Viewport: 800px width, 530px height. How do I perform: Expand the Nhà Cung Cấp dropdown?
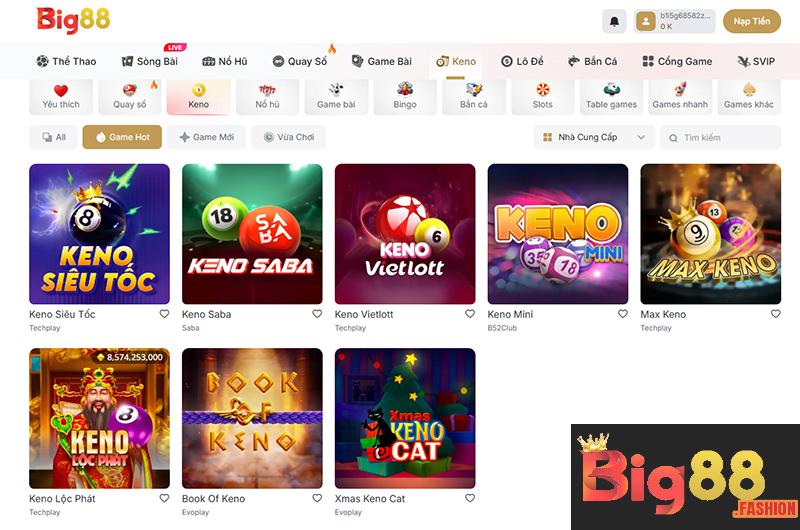click(x=594, y=137)
